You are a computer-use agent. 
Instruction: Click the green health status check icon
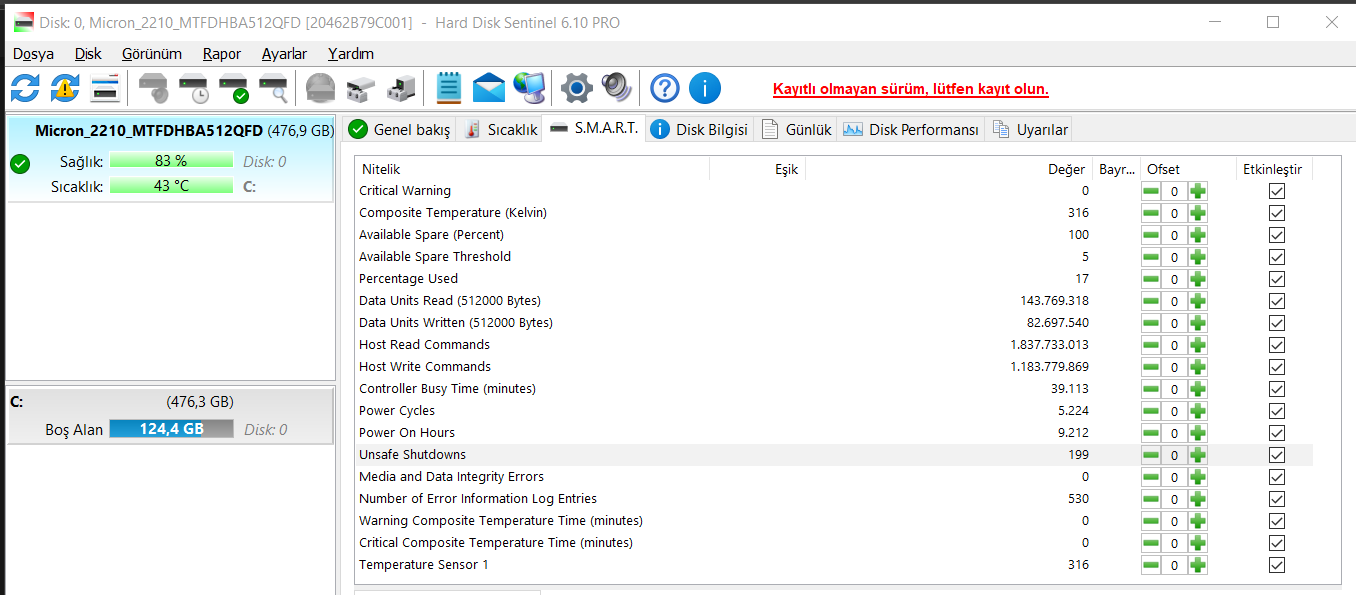[20, 163]
